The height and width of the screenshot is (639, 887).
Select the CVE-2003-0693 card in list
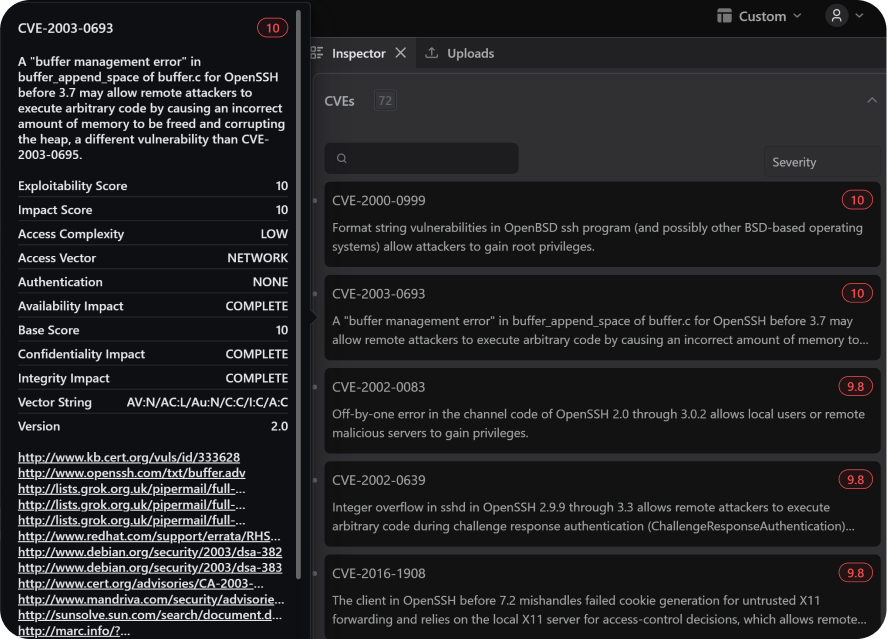[x=602, y=317]
